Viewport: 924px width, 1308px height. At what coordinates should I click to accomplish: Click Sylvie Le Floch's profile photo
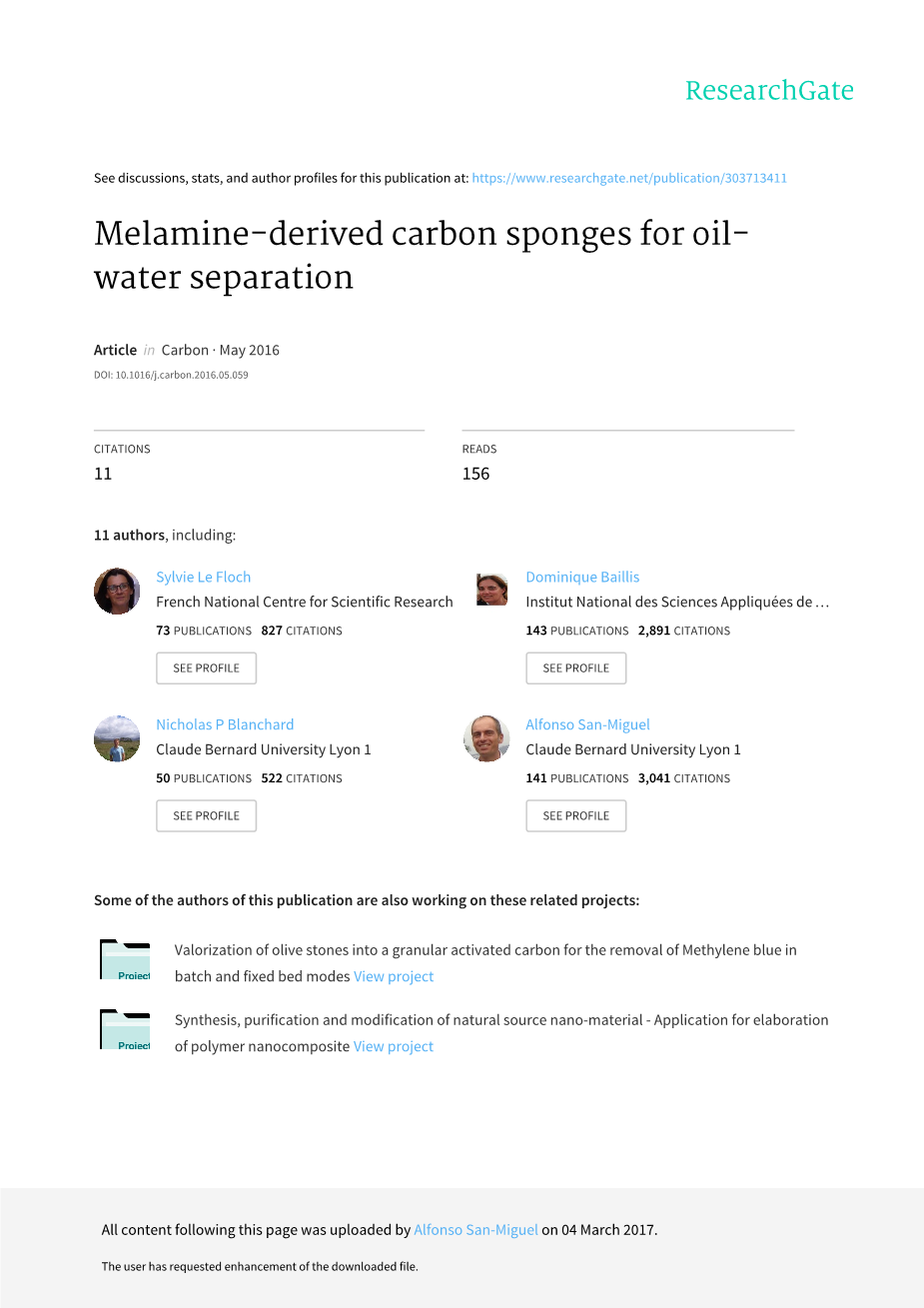coord(117,592)
